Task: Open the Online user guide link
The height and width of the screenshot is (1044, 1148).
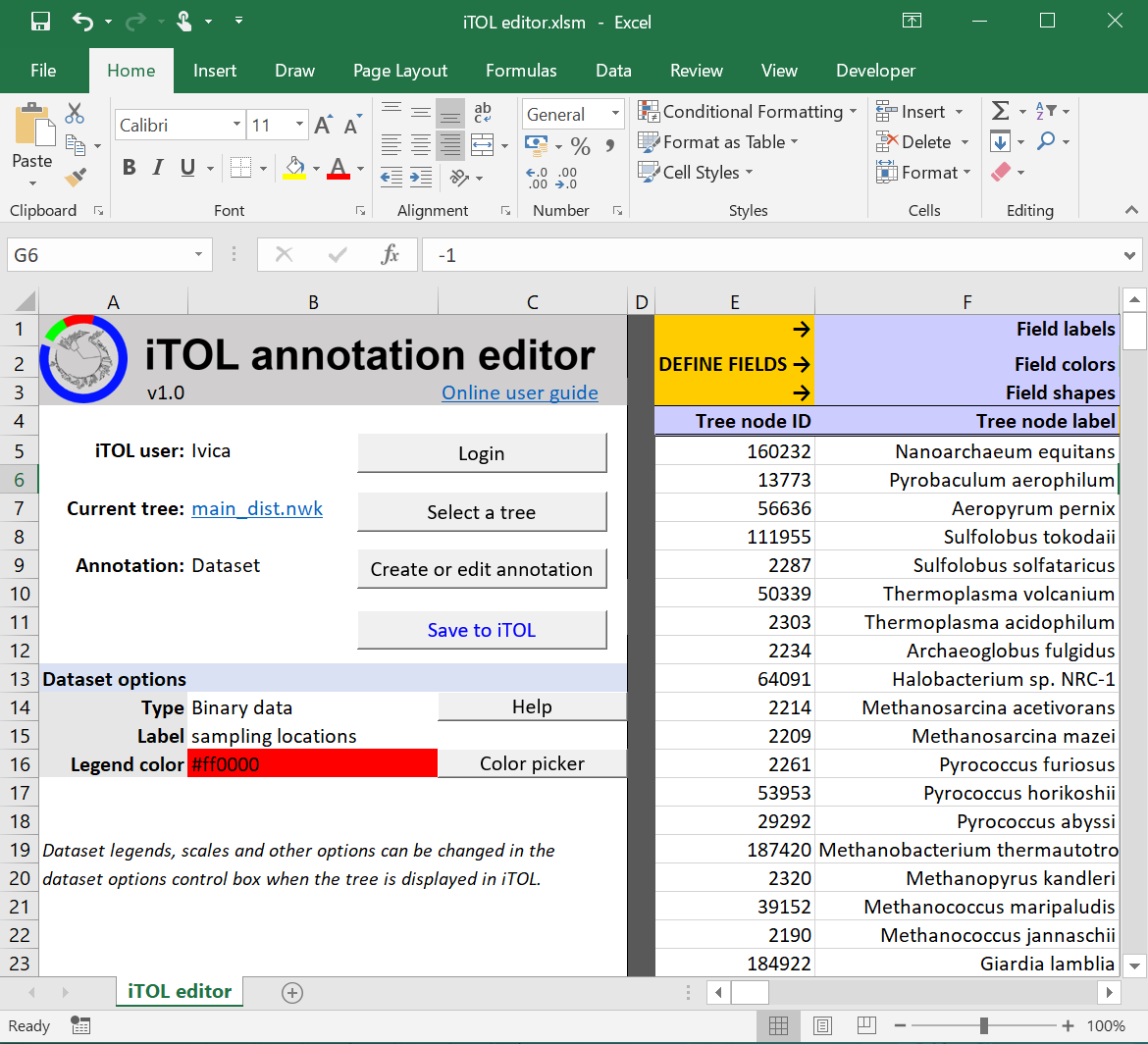Action: pyautogui.click(x=520, y=393)
